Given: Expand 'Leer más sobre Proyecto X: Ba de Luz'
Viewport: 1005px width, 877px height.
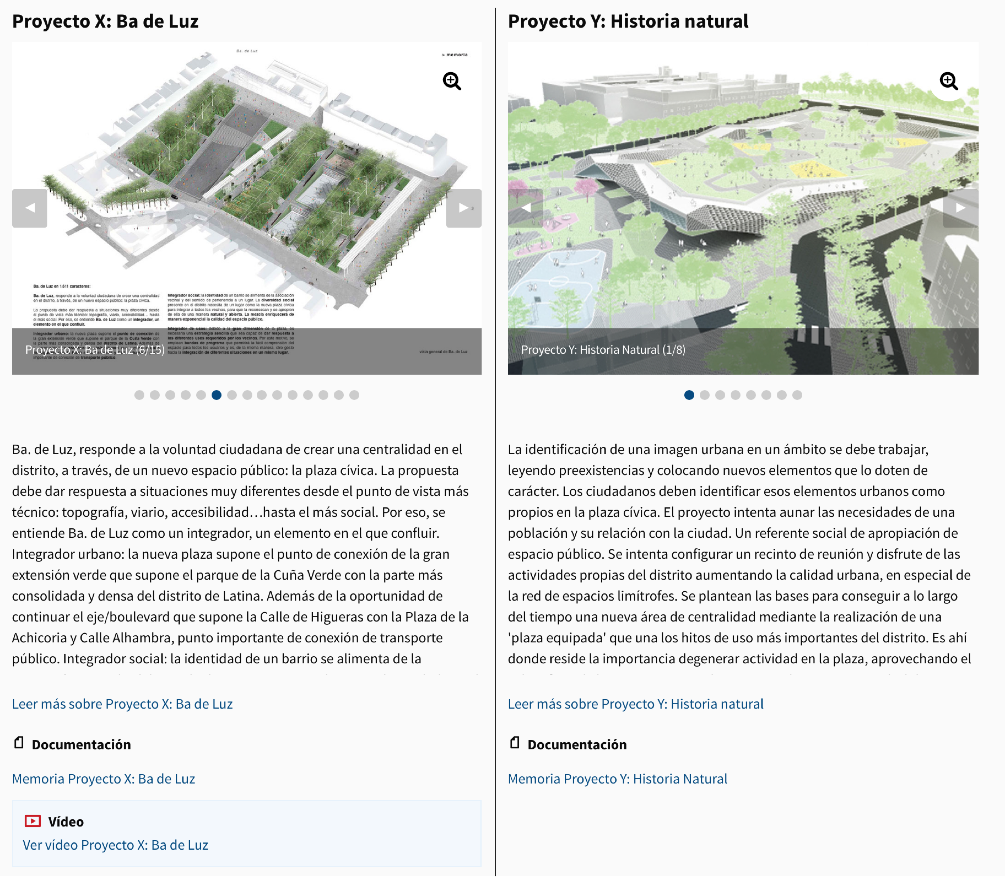Looking at the screenshot, I should pos(122,704).
